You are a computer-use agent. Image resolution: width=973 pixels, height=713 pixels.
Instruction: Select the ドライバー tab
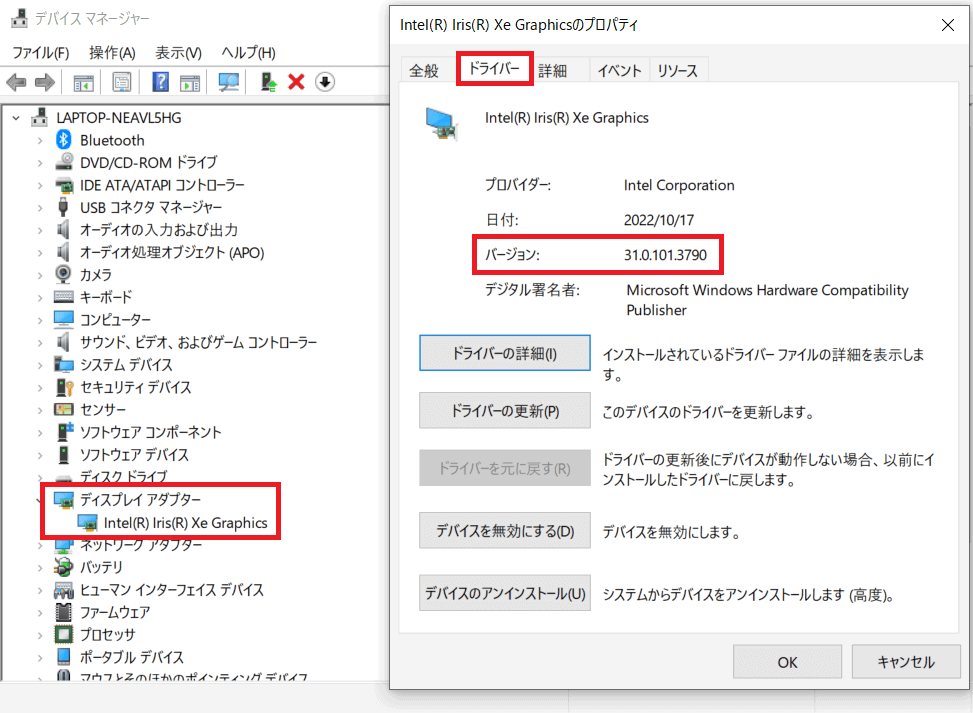[494, 68]
